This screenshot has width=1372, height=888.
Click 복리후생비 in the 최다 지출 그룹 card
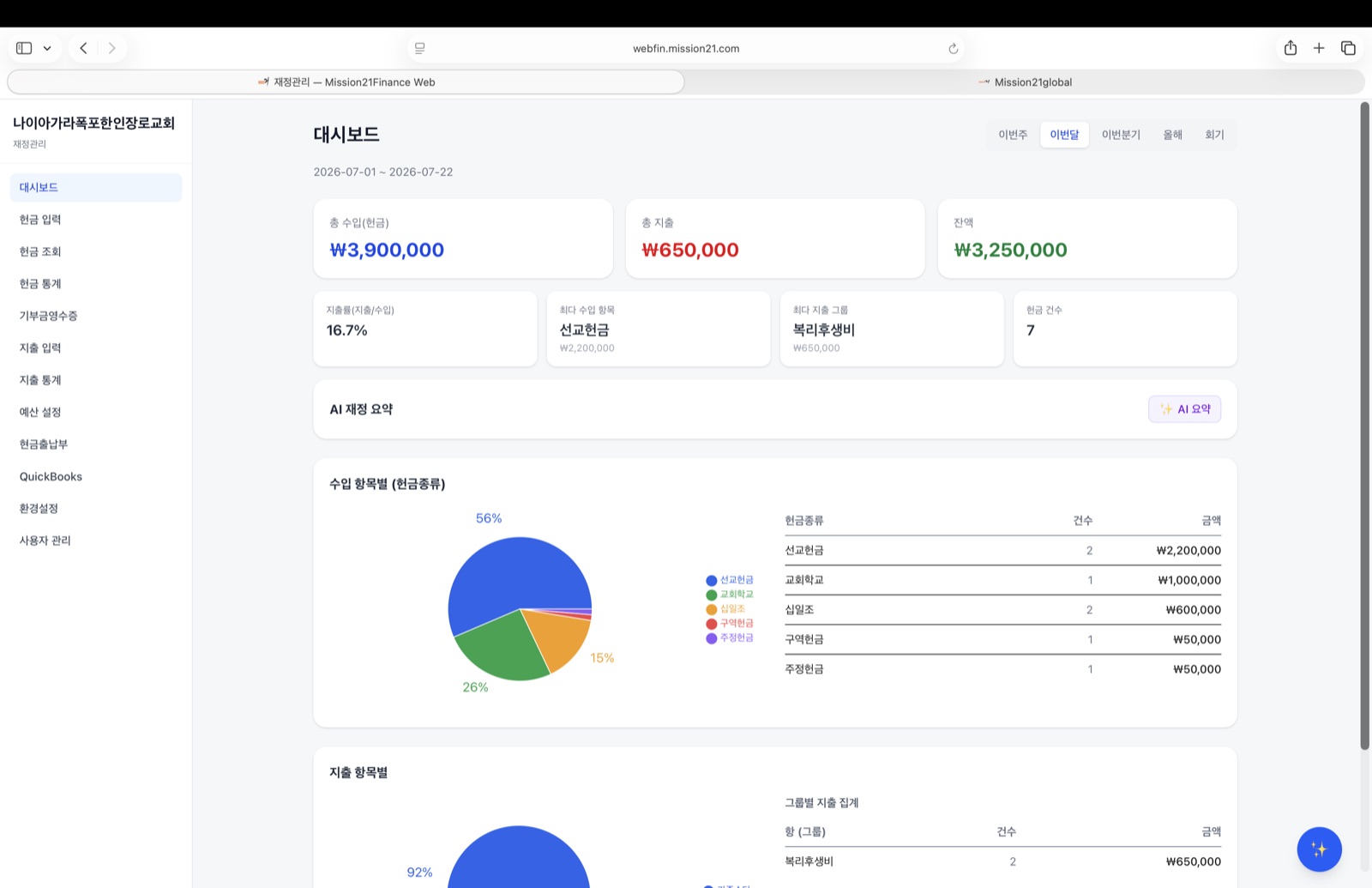click(x=824, y=330)
